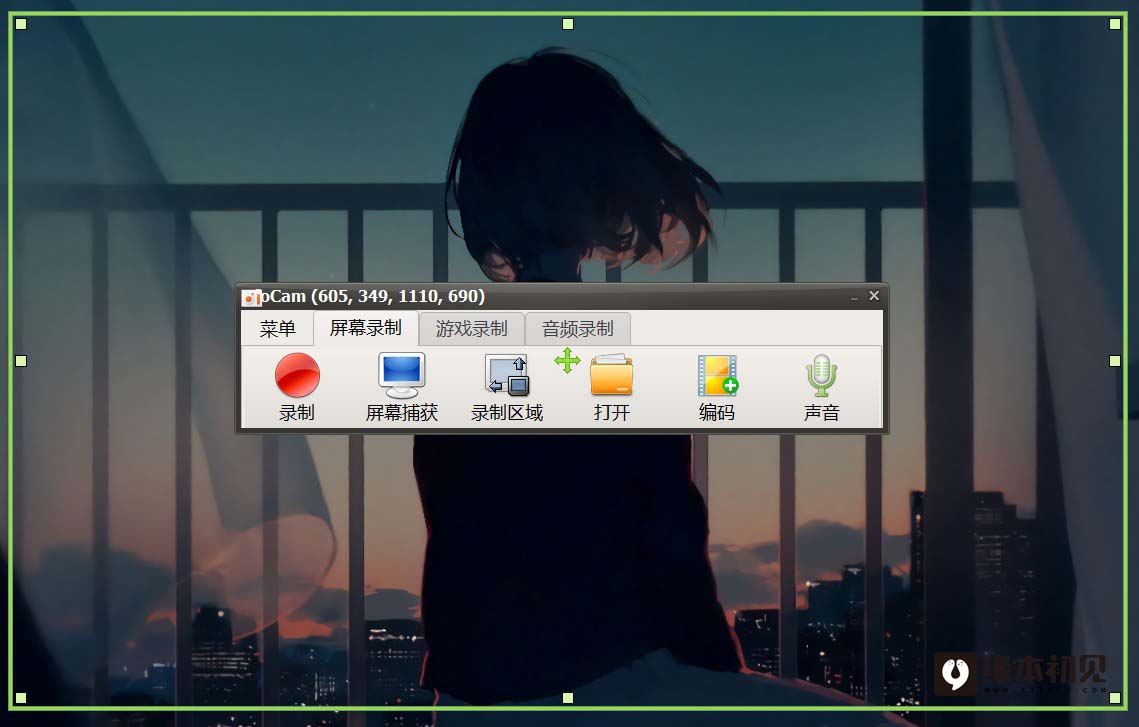Click the oCam app icon in title bar
Viewport: 1139px width, 727px height.
click(x=252, y=297)
